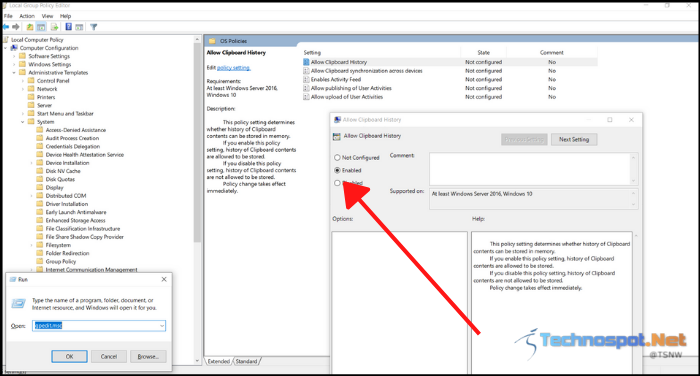Click the Display folder icon
This screenshot has height=376, width=700.
click(39, 187)
